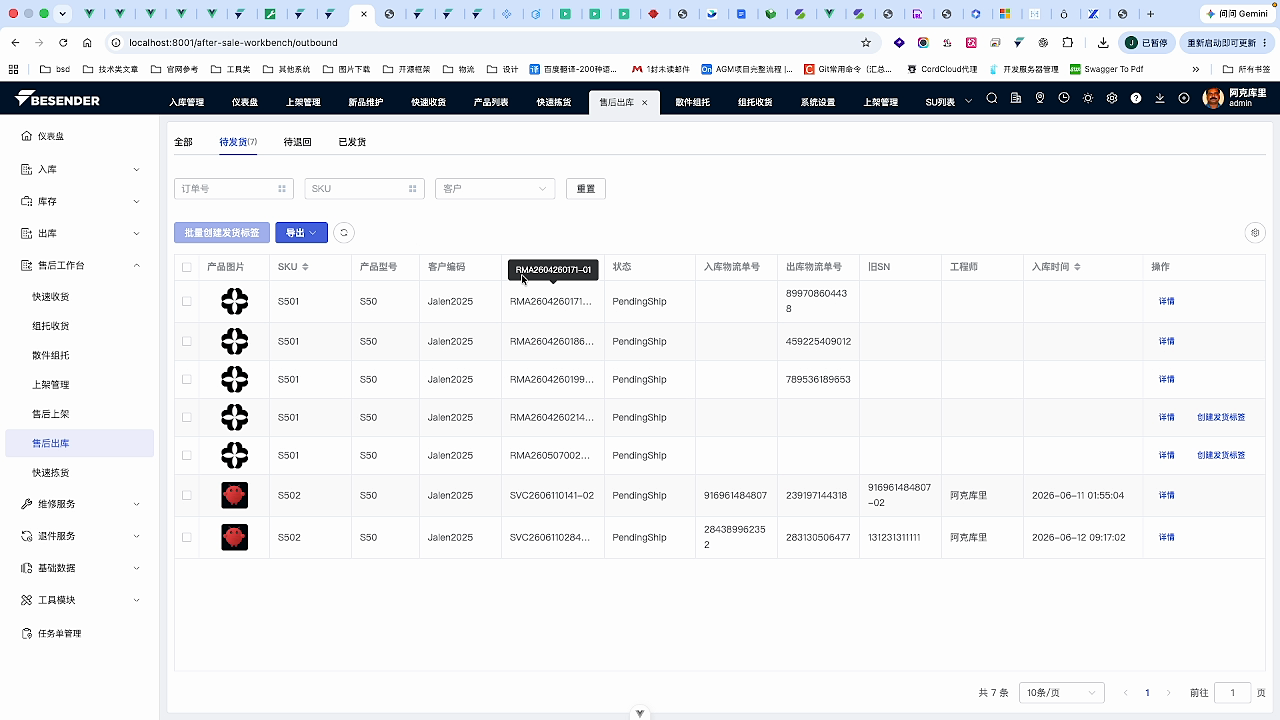Viewport: 1280px width, 720px height.
Task: Open the browser downloads icon
Action: pyautogui.click(x=1103, y=43)
